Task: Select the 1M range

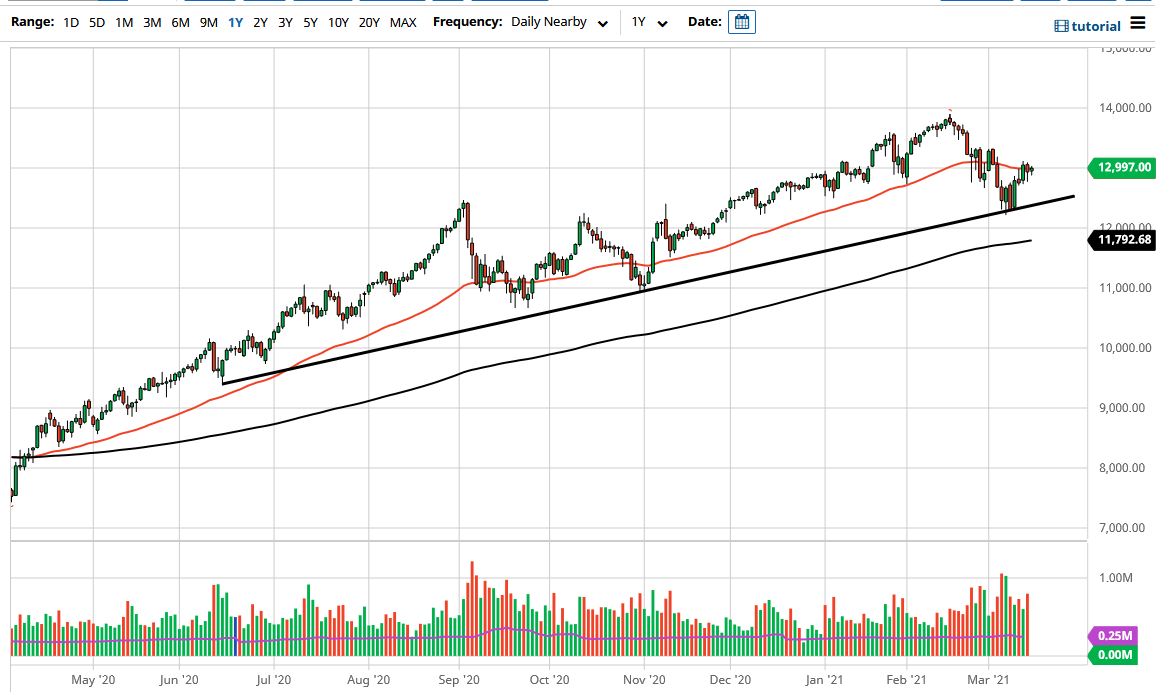Action: (x=123, y=21)
